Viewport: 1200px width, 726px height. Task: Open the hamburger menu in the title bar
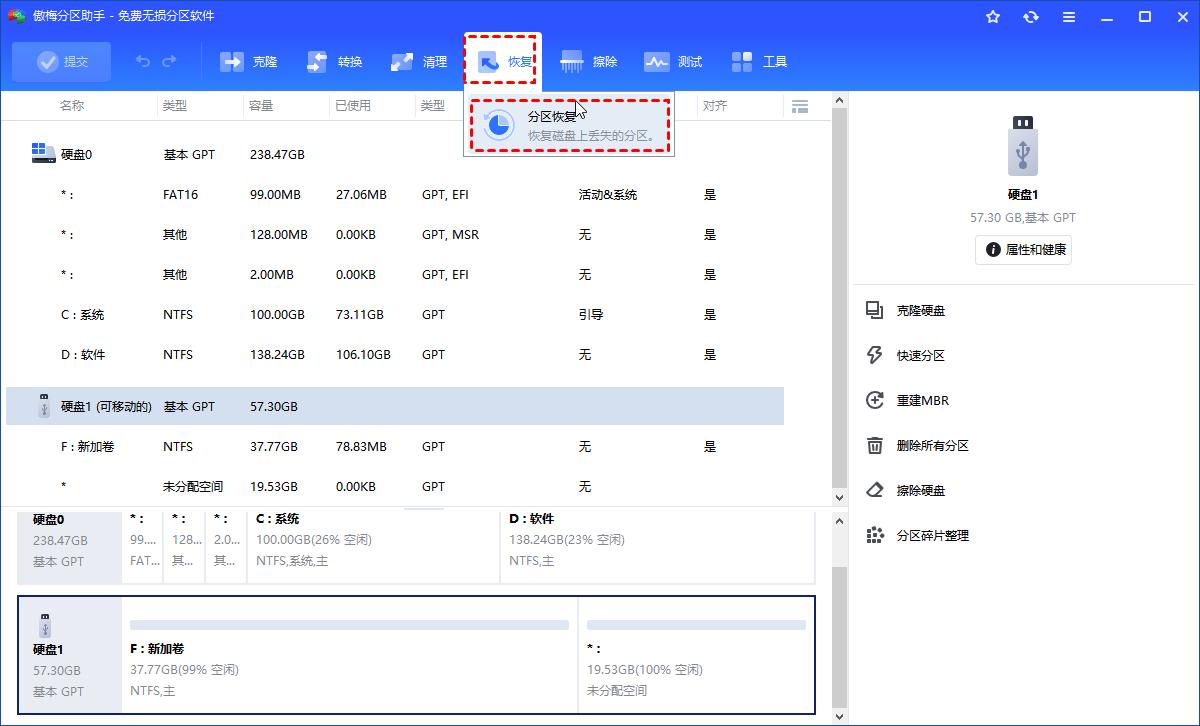pos(1069,16)
